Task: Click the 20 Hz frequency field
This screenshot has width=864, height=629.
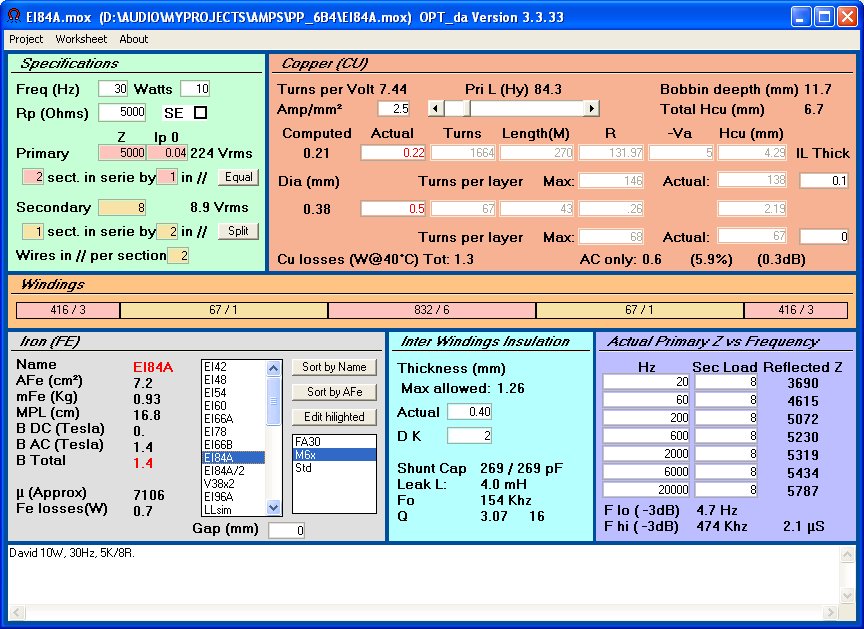Action: pyautogui.click(x=646, y=382)
